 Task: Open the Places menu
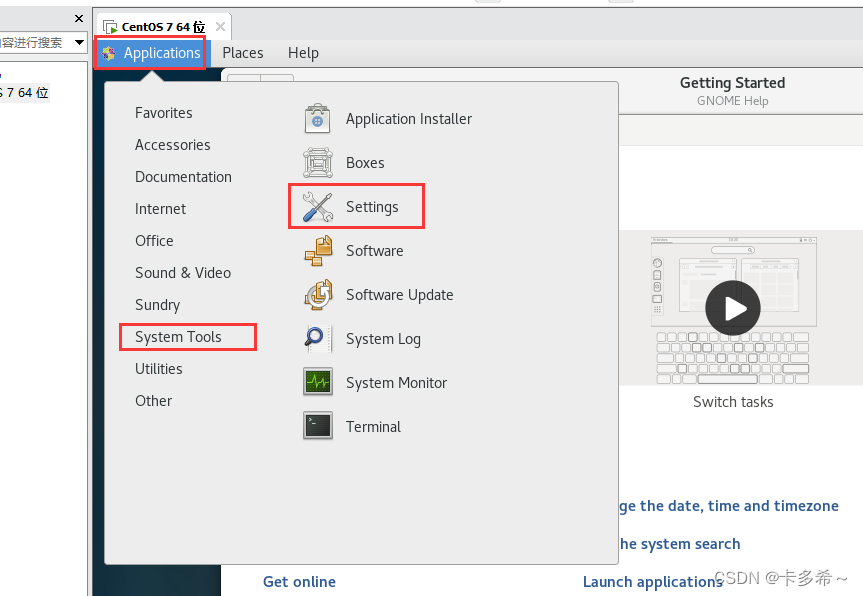click(243, 53)
